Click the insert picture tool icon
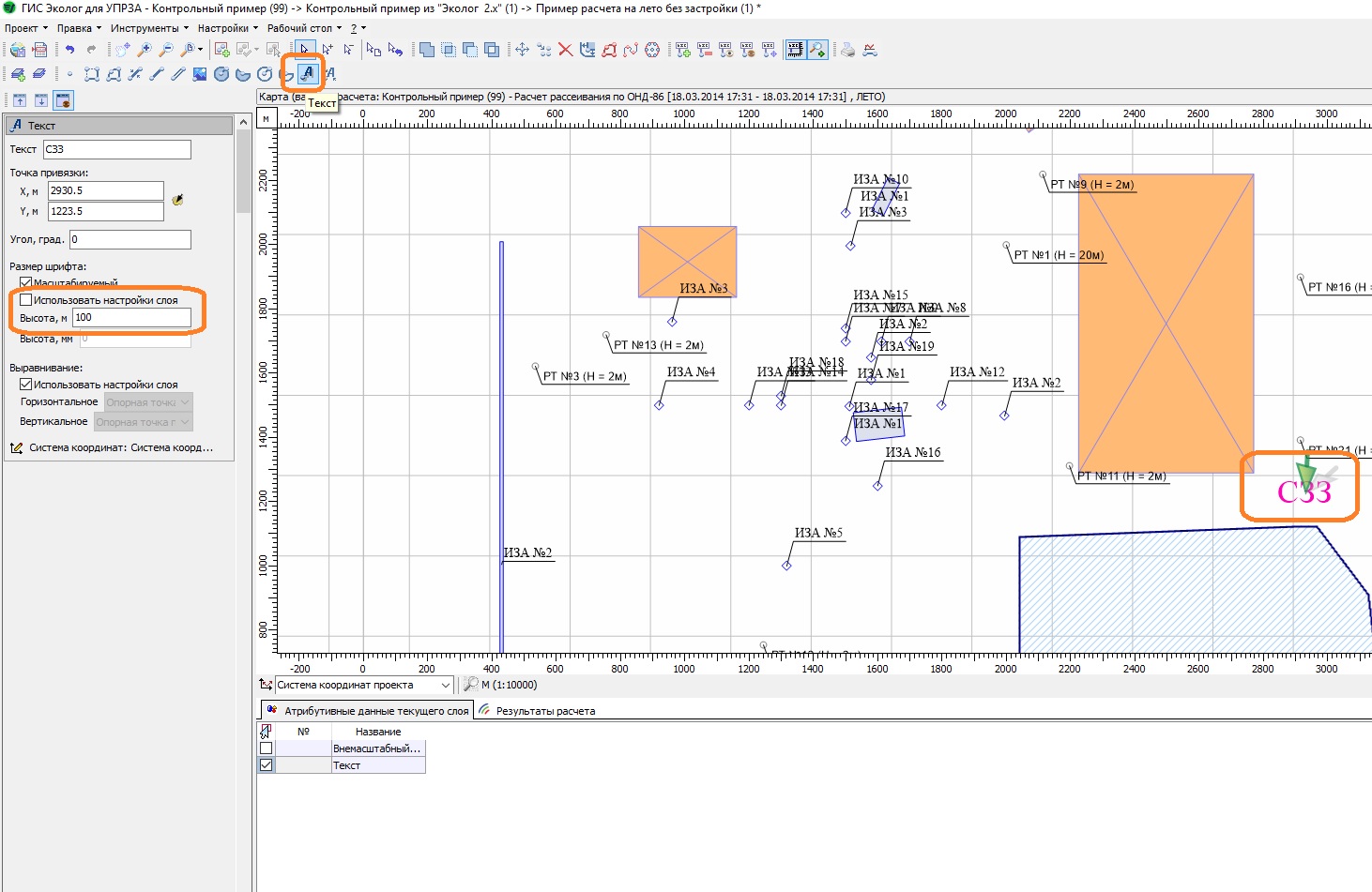 click(200, 74)
